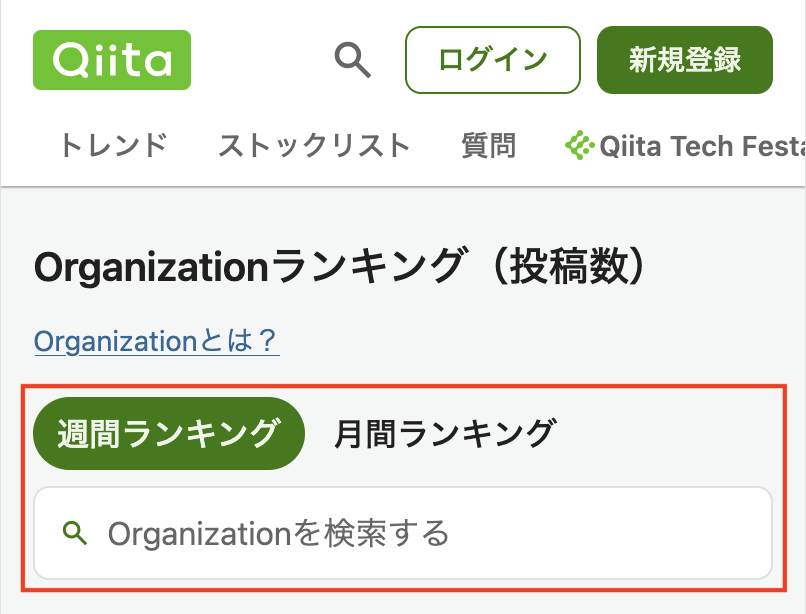Open the トレンド navigation item

pos(113,145)
